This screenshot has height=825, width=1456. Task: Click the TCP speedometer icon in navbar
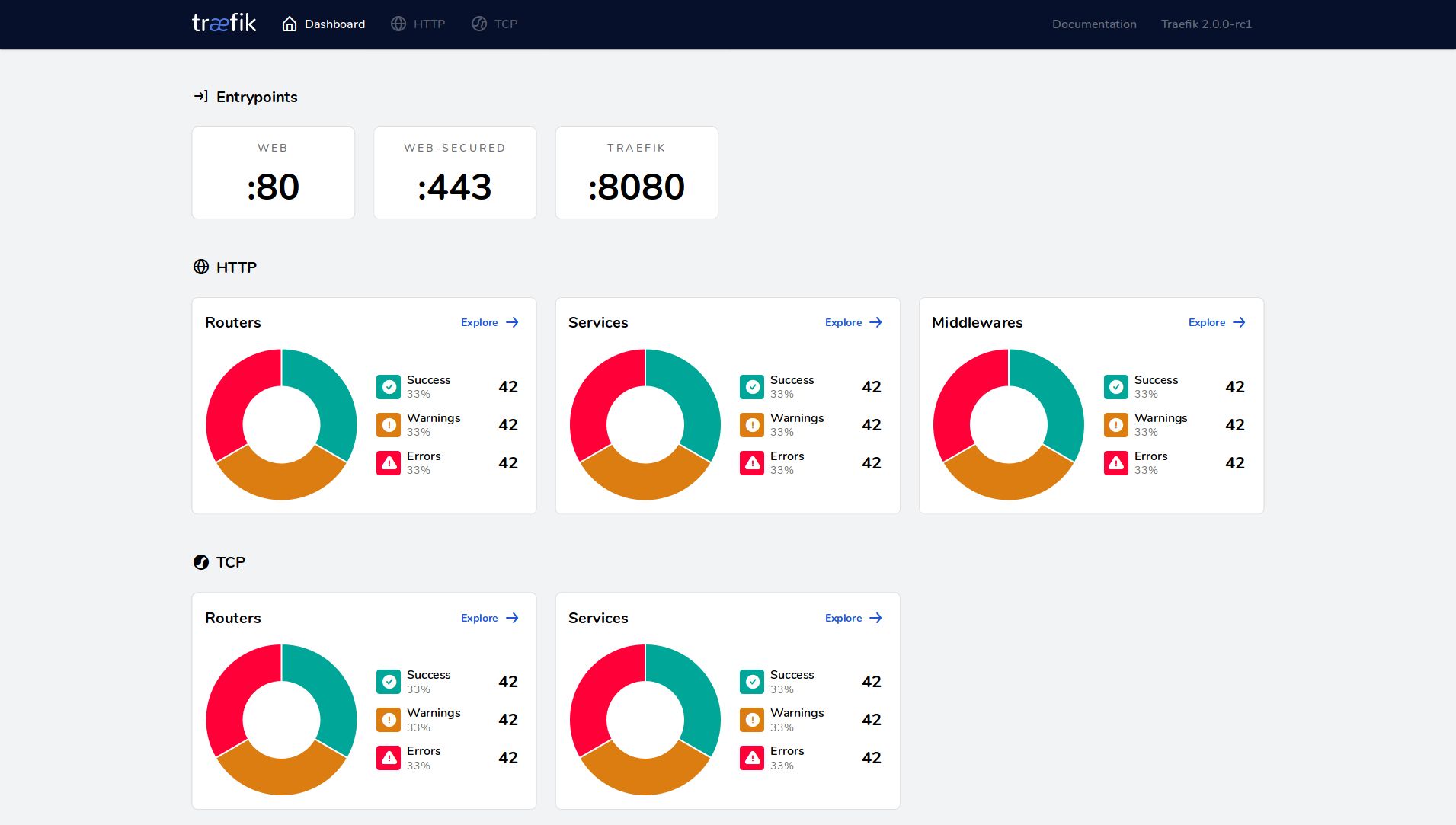[478, 24]
